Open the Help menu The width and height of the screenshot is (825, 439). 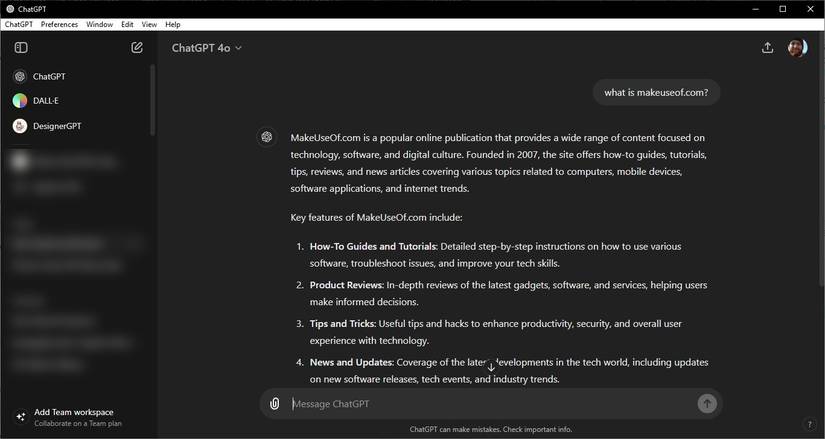point(173,24)
